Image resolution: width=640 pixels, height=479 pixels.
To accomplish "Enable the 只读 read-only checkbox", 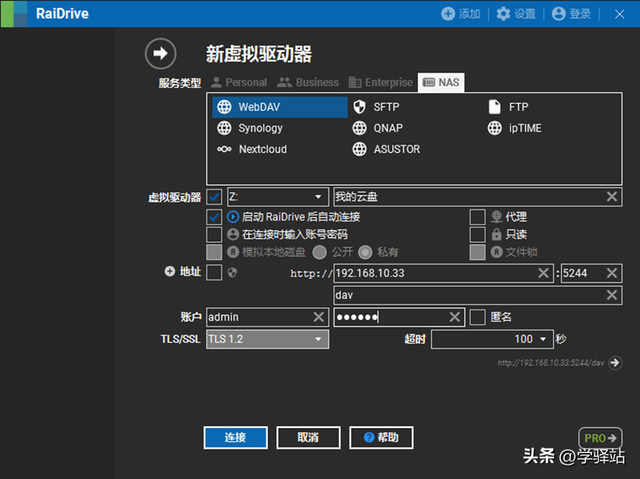I will [x=477, y=235].
